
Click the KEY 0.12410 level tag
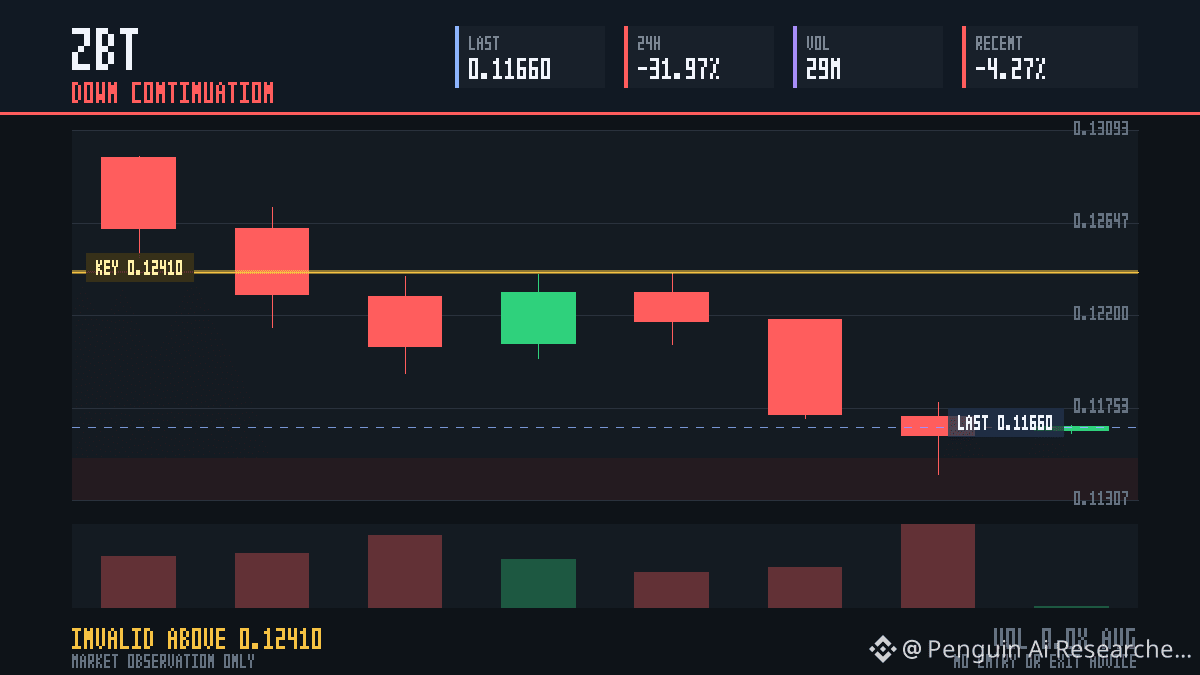[x=139, y=267]
